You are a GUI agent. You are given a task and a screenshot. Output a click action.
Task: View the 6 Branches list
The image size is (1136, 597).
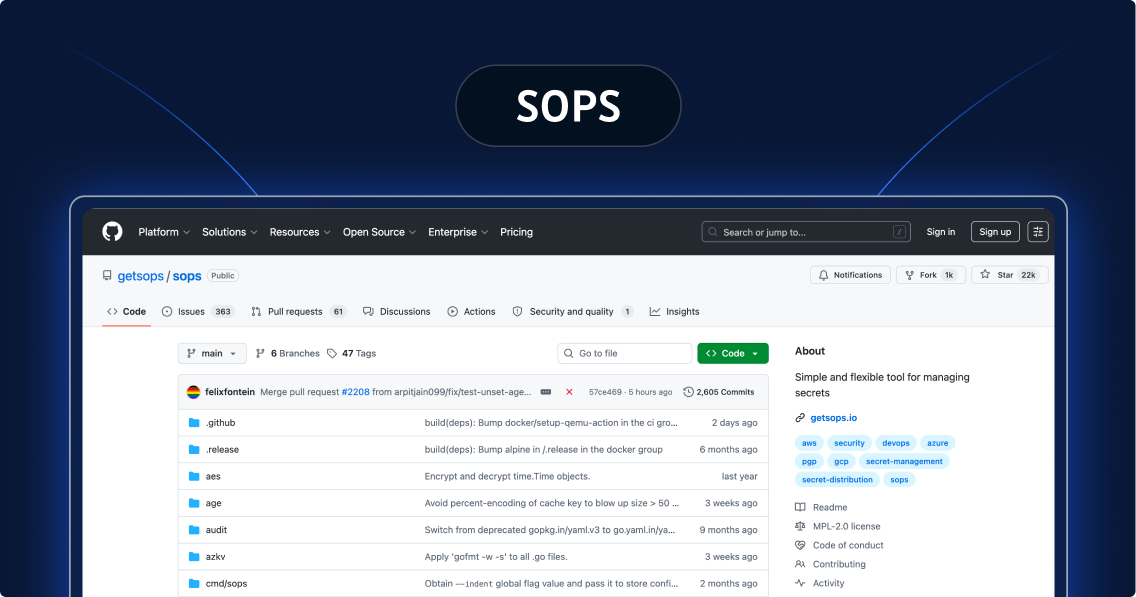click(x=288, y=354)
